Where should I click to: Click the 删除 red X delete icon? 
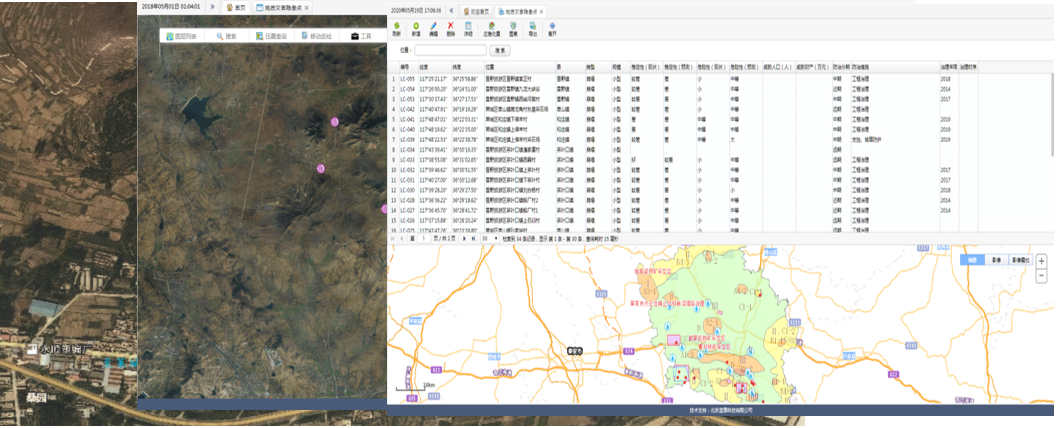pos(451,28)
